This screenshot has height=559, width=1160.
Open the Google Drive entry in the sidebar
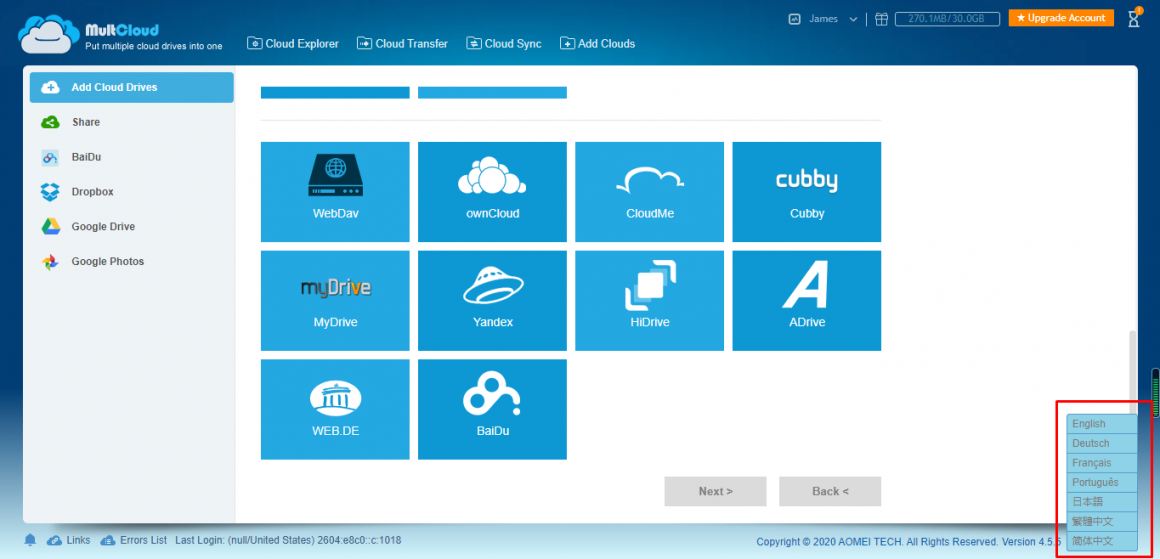132,226
